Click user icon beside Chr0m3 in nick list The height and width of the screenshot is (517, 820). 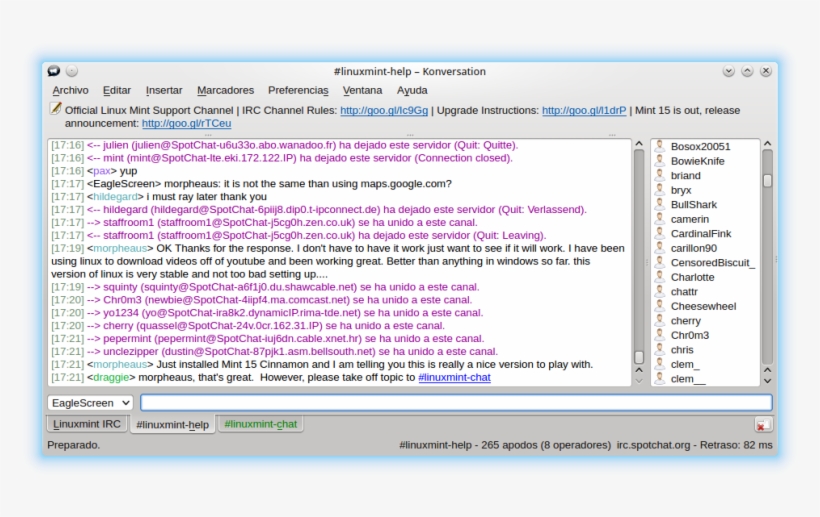coord(659,335)
